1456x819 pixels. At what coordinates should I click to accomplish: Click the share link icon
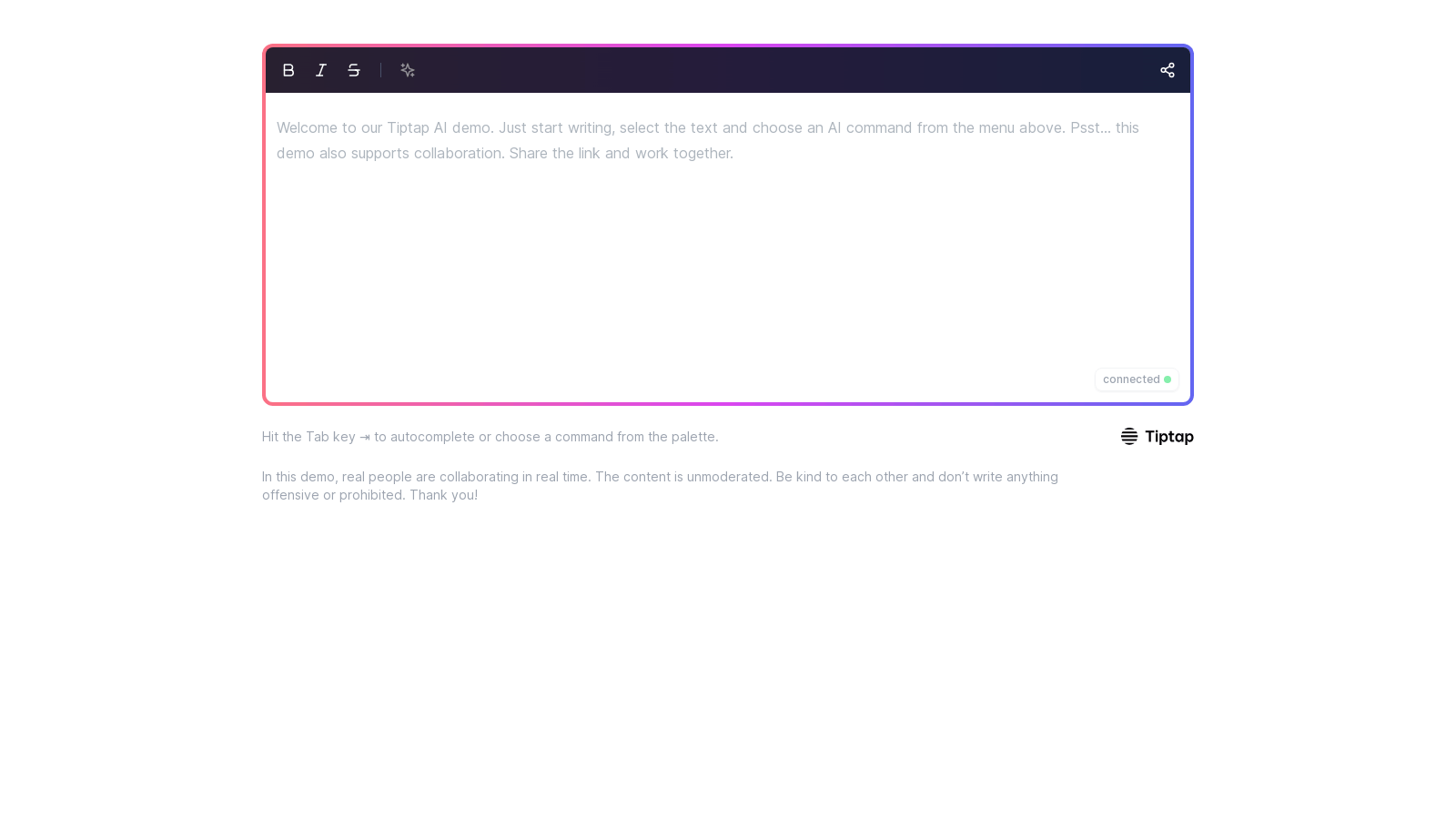1168,70
